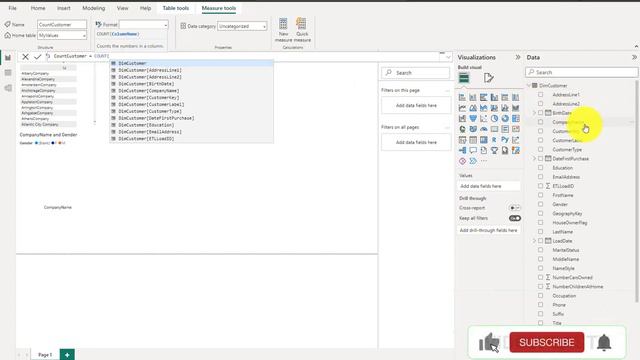Click the SUBSCRIBE button
The height and width of the screenshot is (360, 640).
pos(547,342)
